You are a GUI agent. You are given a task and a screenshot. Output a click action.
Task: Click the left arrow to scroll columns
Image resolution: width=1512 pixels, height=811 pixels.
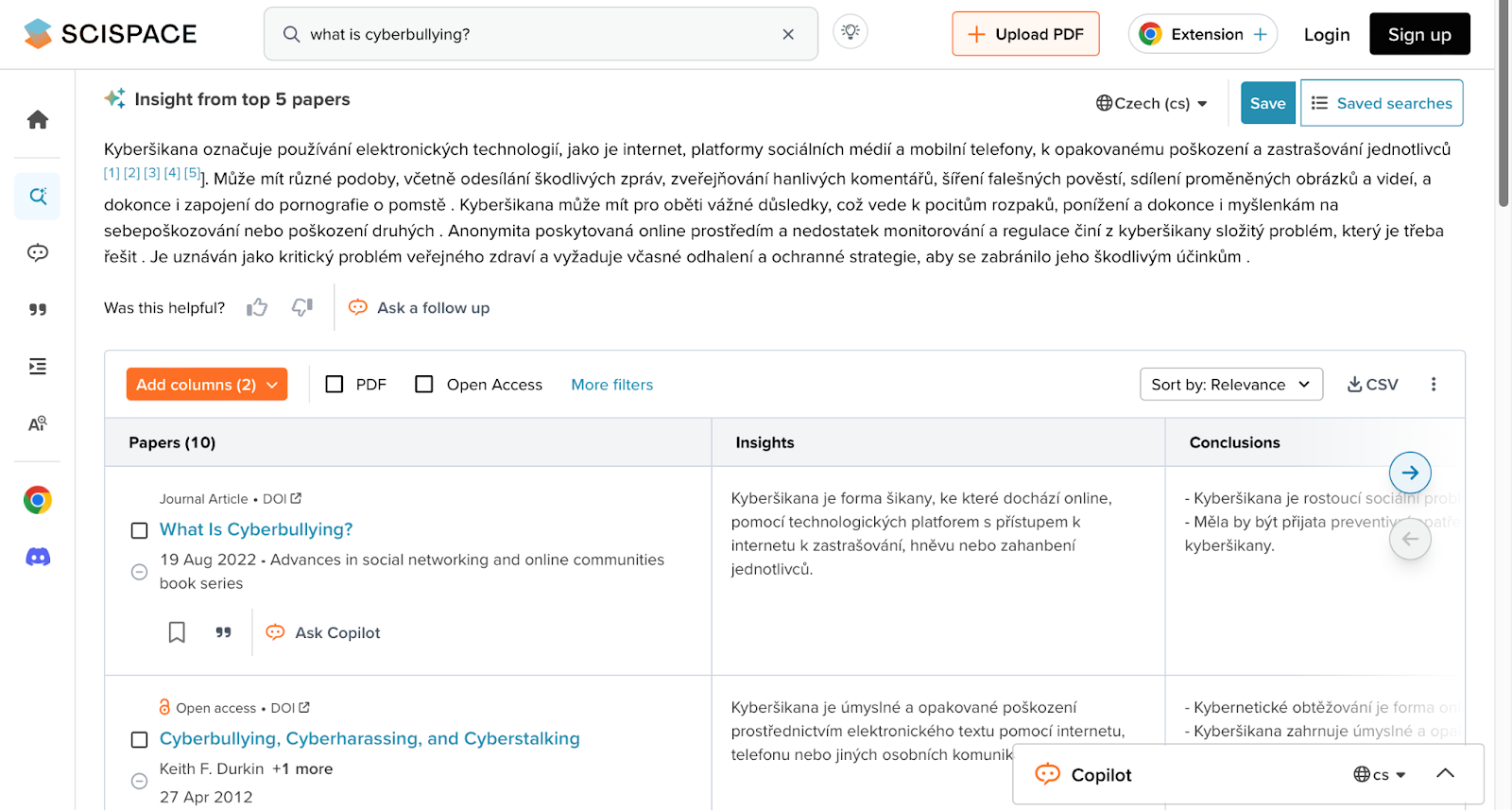[x=1410, y=539]
